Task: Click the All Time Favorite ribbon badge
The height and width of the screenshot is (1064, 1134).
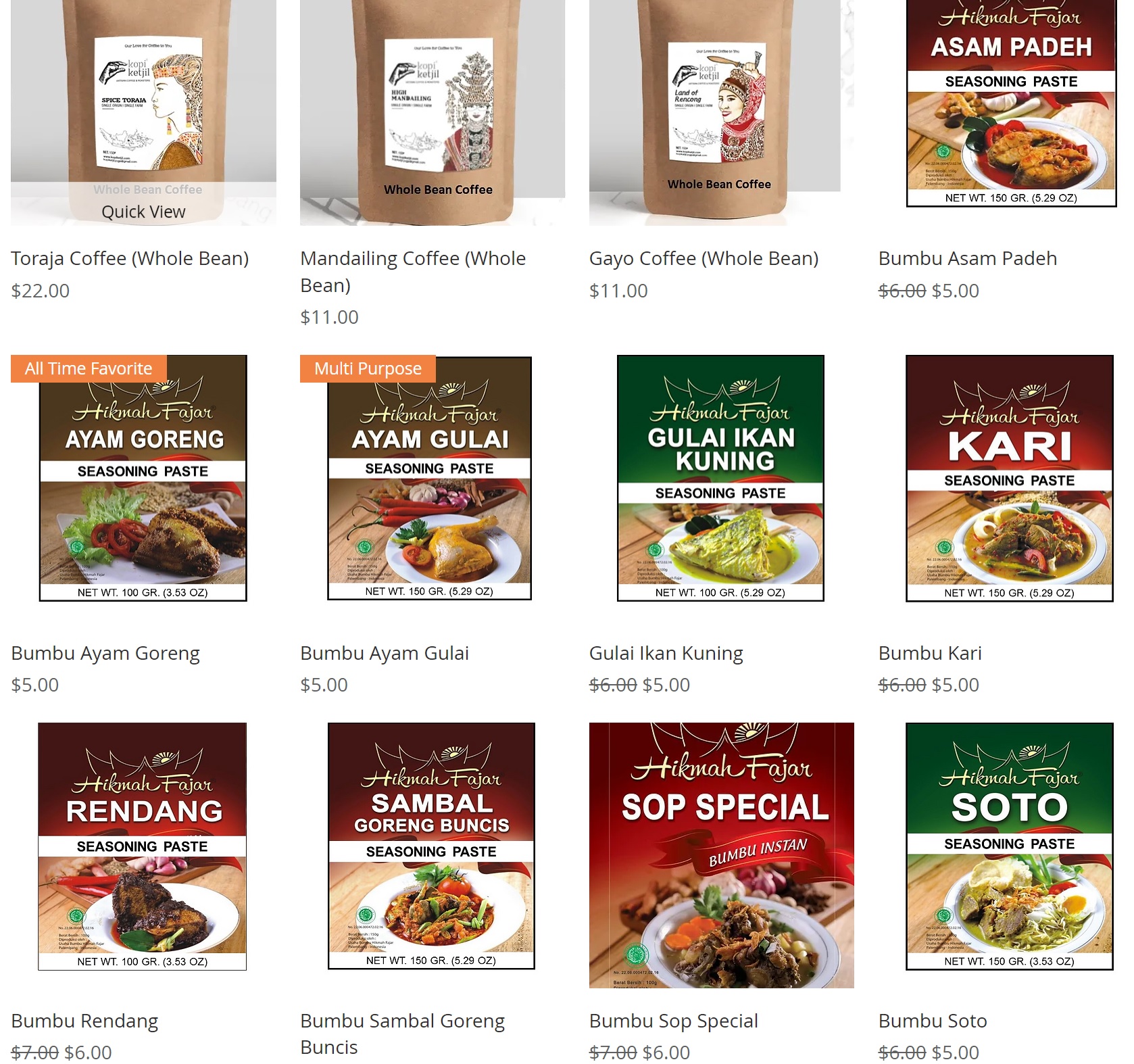Action: pos(89,368)
